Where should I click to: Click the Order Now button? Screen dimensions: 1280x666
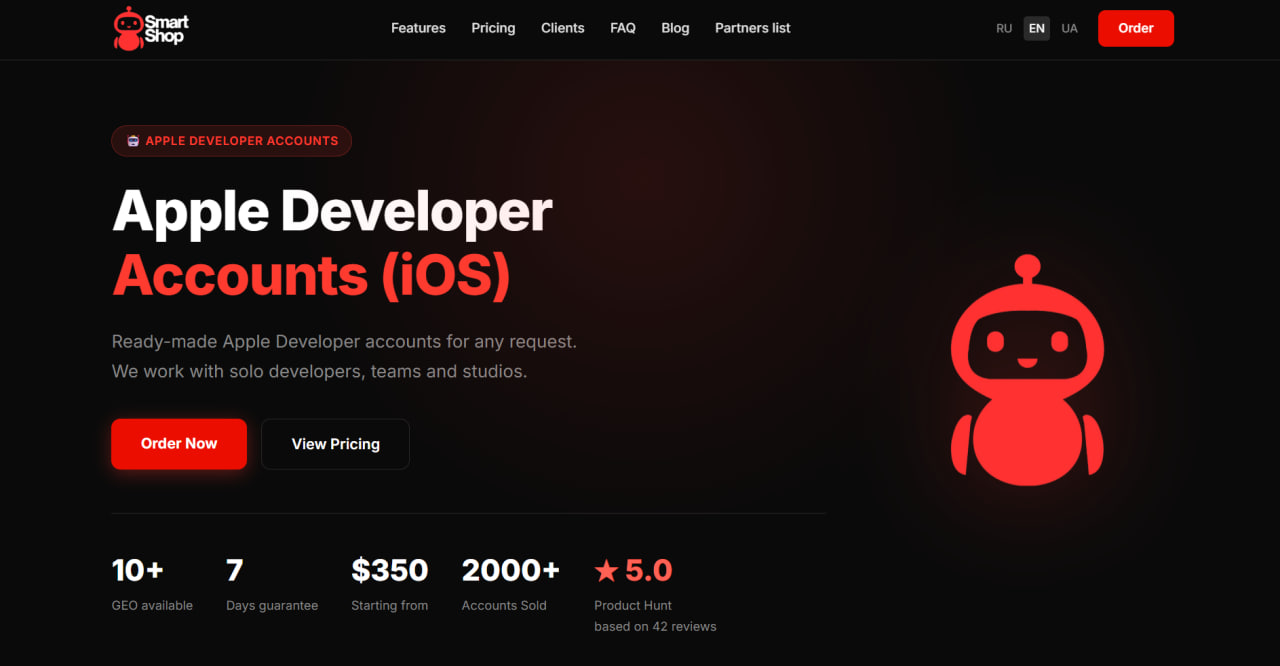[179, 444]
